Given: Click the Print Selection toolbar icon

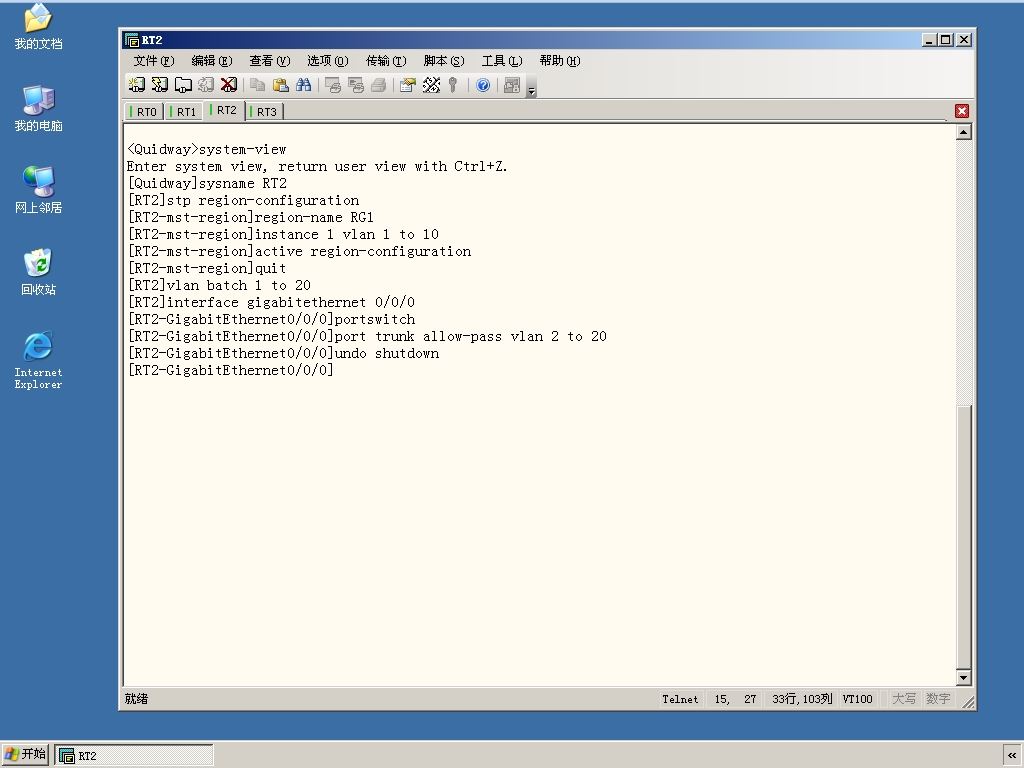Looking at the screenshot, I should (x=356, y=85).
